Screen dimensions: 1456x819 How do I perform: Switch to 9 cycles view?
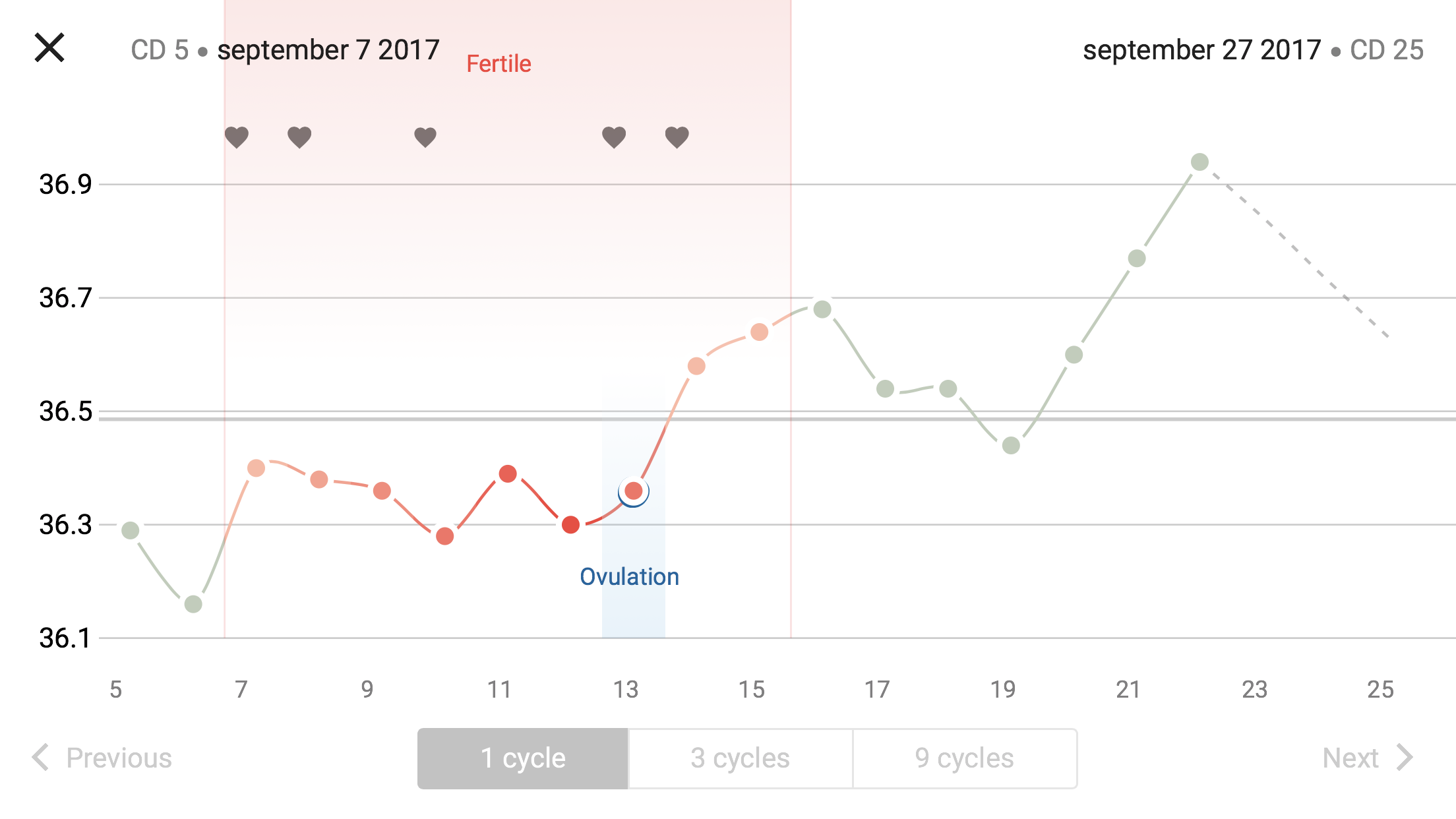coord(964,758)
